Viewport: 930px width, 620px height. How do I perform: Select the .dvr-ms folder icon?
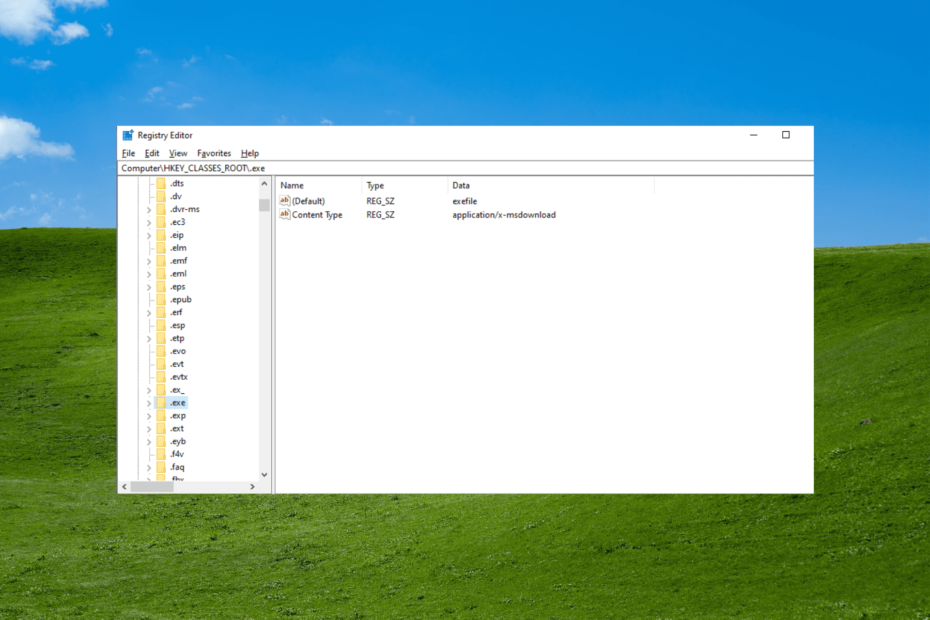[161, 209]
